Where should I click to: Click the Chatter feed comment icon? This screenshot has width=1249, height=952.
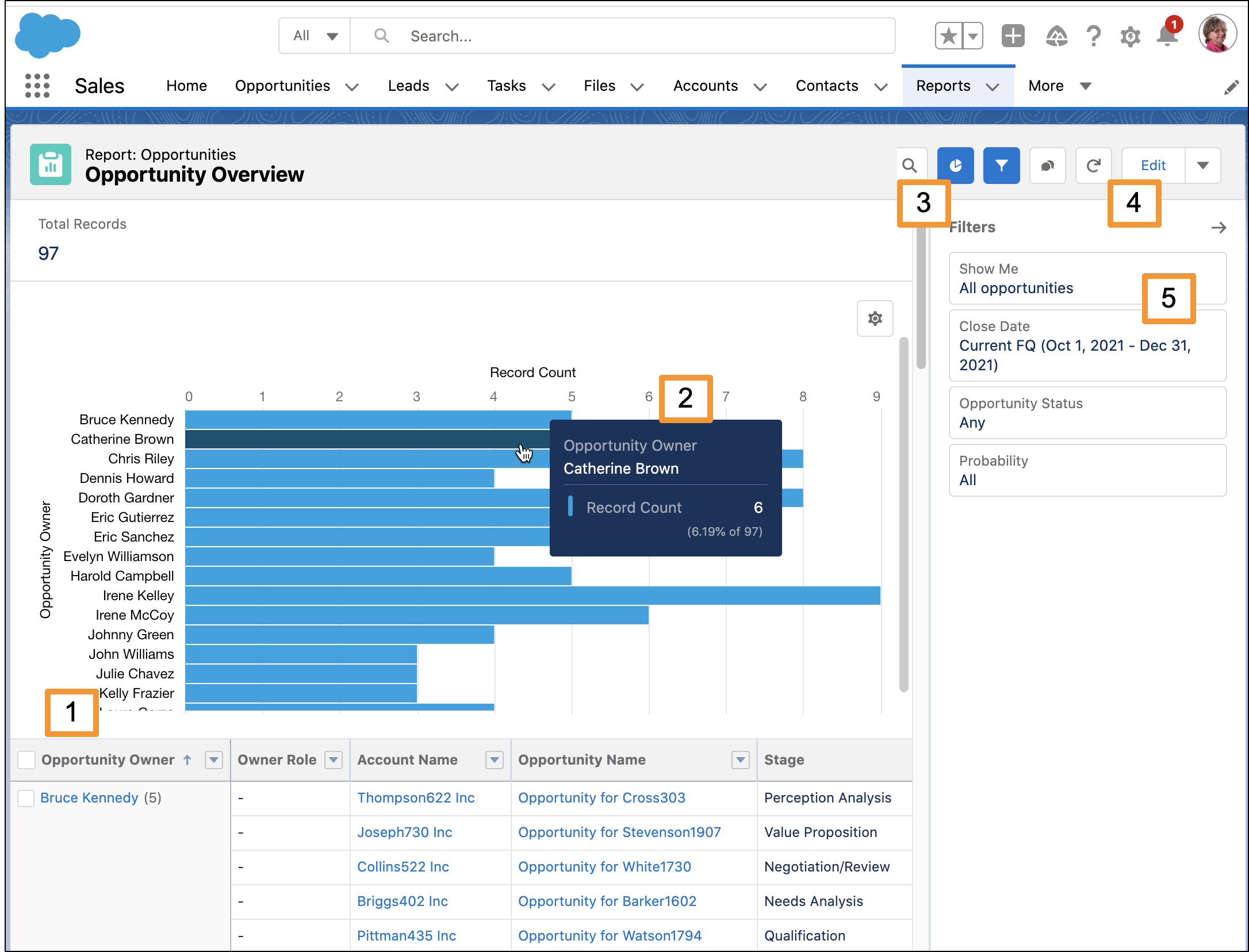click(1048, 166)
